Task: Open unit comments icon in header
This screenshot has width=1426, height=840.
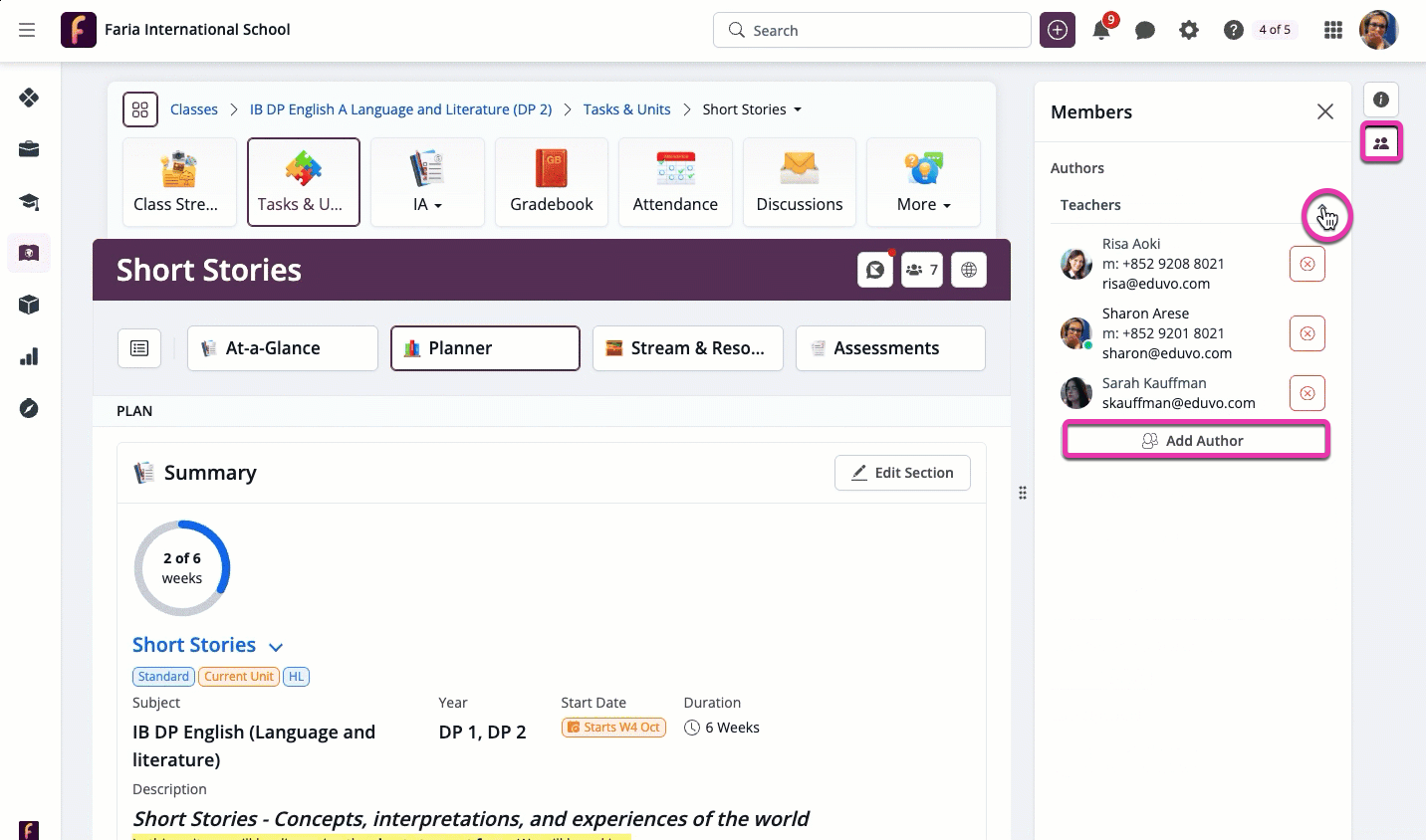Action: coord(875,270)
